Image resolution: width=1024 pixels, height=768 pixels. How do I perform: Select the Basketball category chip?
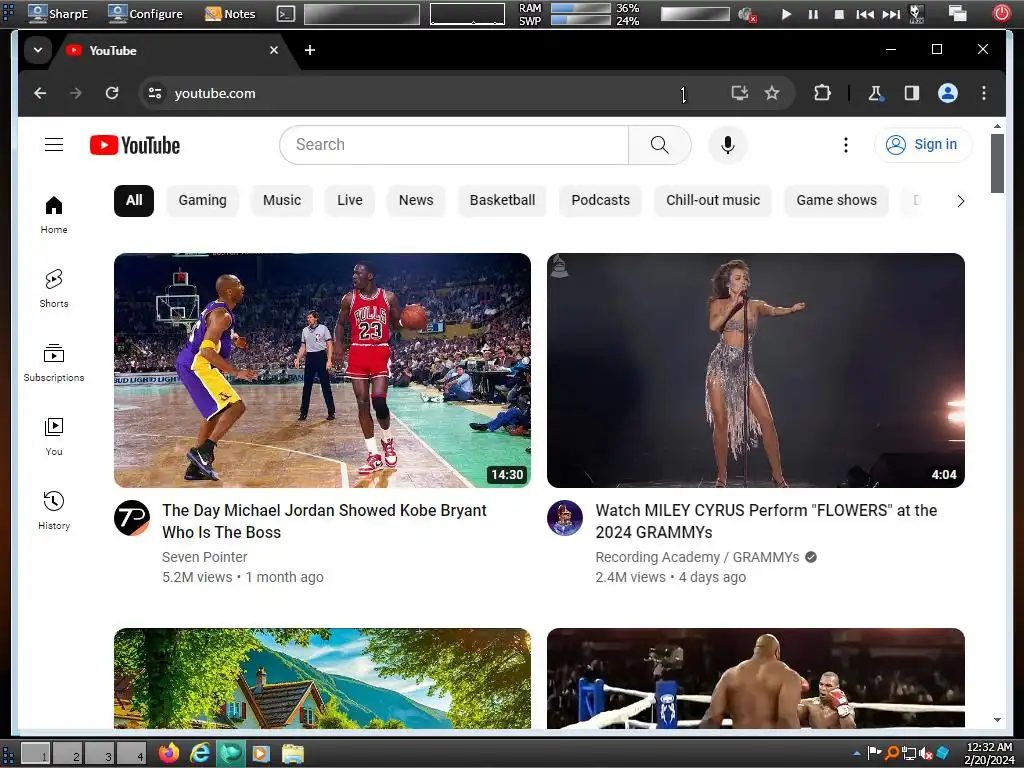[x=502, y=200]
